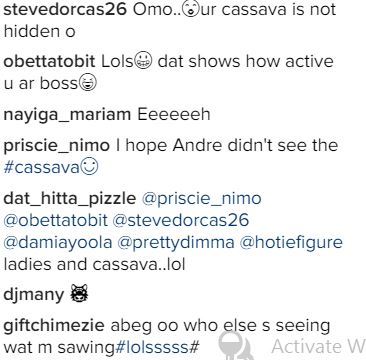Image resolution: width=366 pixels, height=360 pixels.
Task: Open dat_hitta_pizzle commenter profile
Action: tap(70, 200)
